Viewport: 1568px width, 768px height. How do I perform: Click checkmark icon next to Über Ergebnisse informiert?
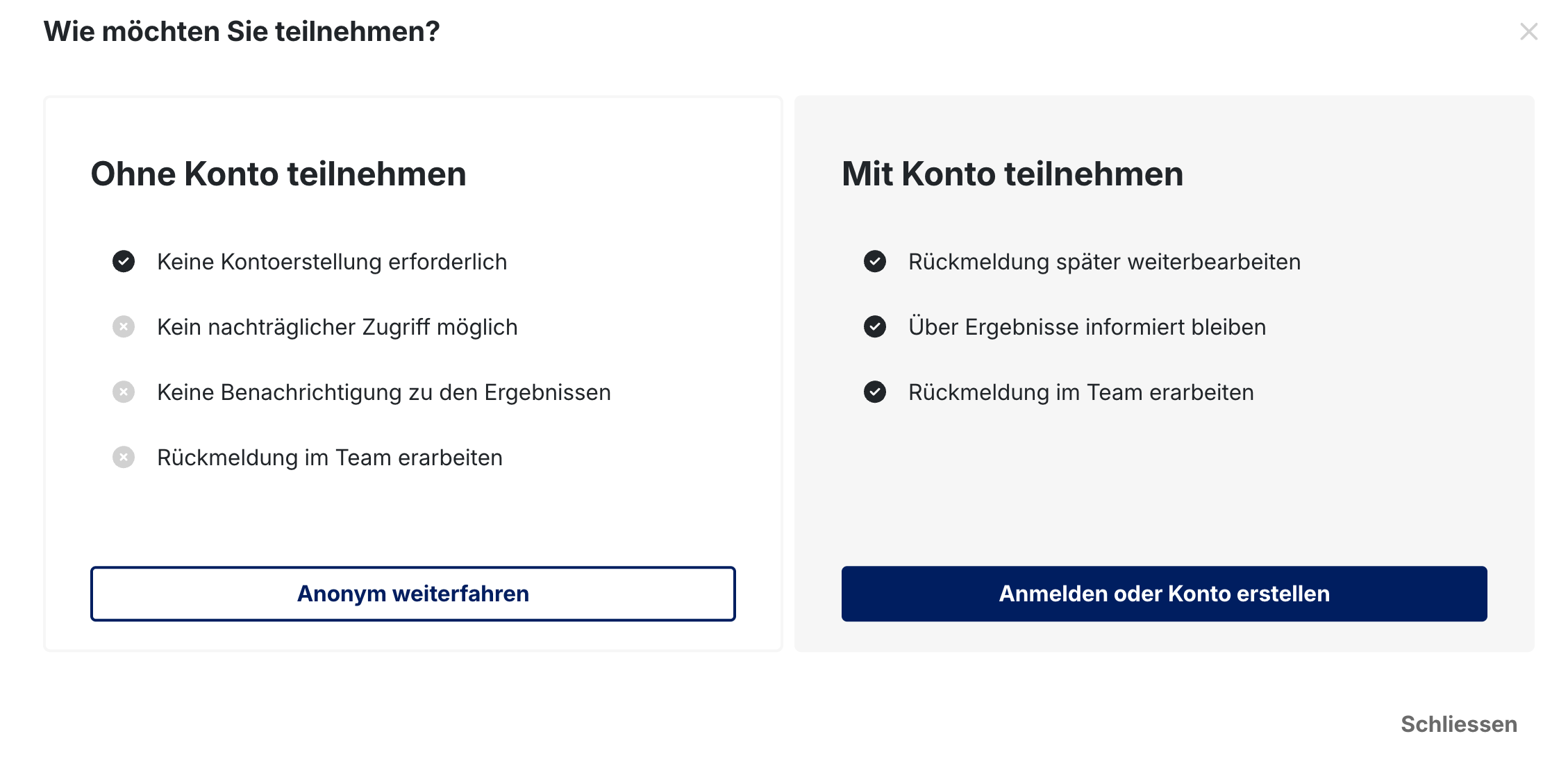[x=875, y=327]
